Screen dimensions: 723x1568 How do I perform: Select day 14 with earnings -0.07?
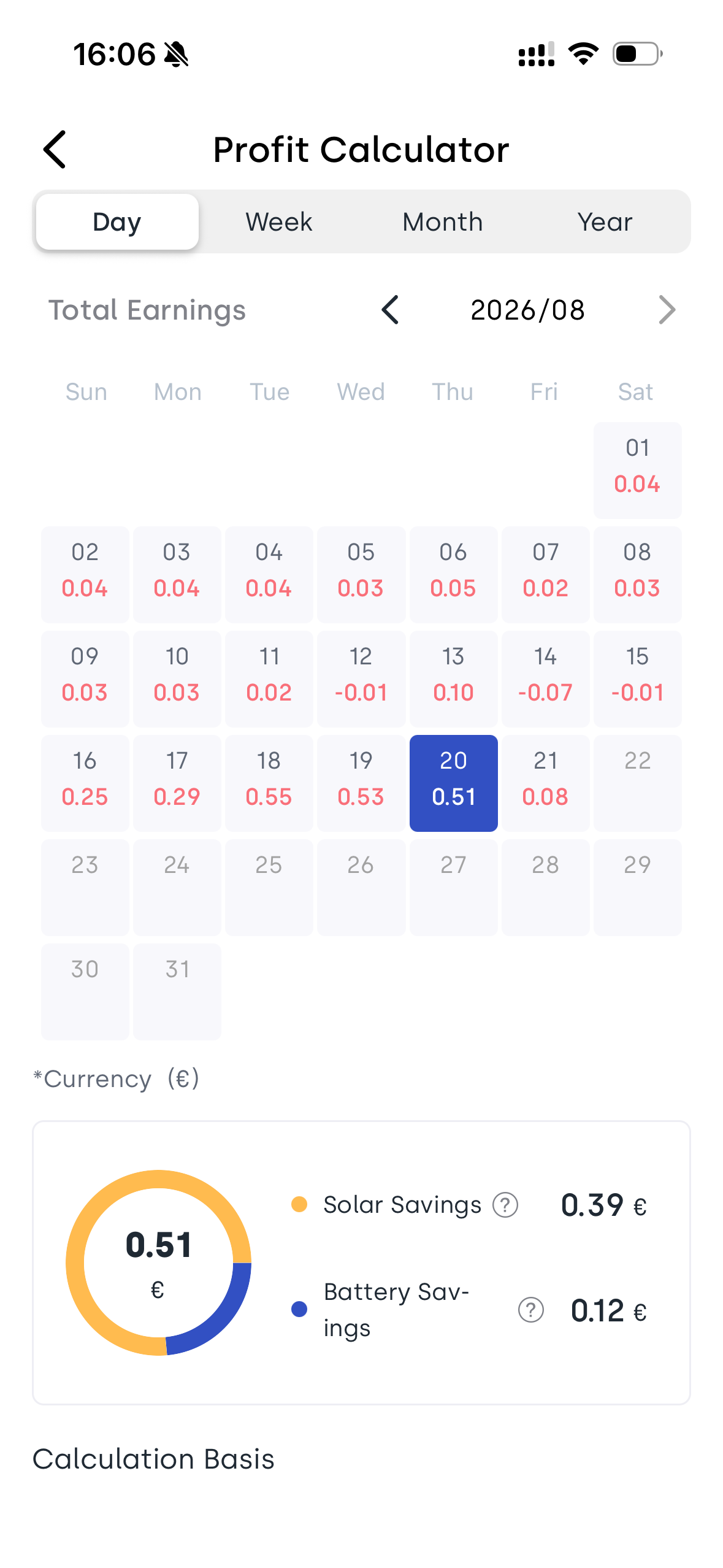coord(545,678)
